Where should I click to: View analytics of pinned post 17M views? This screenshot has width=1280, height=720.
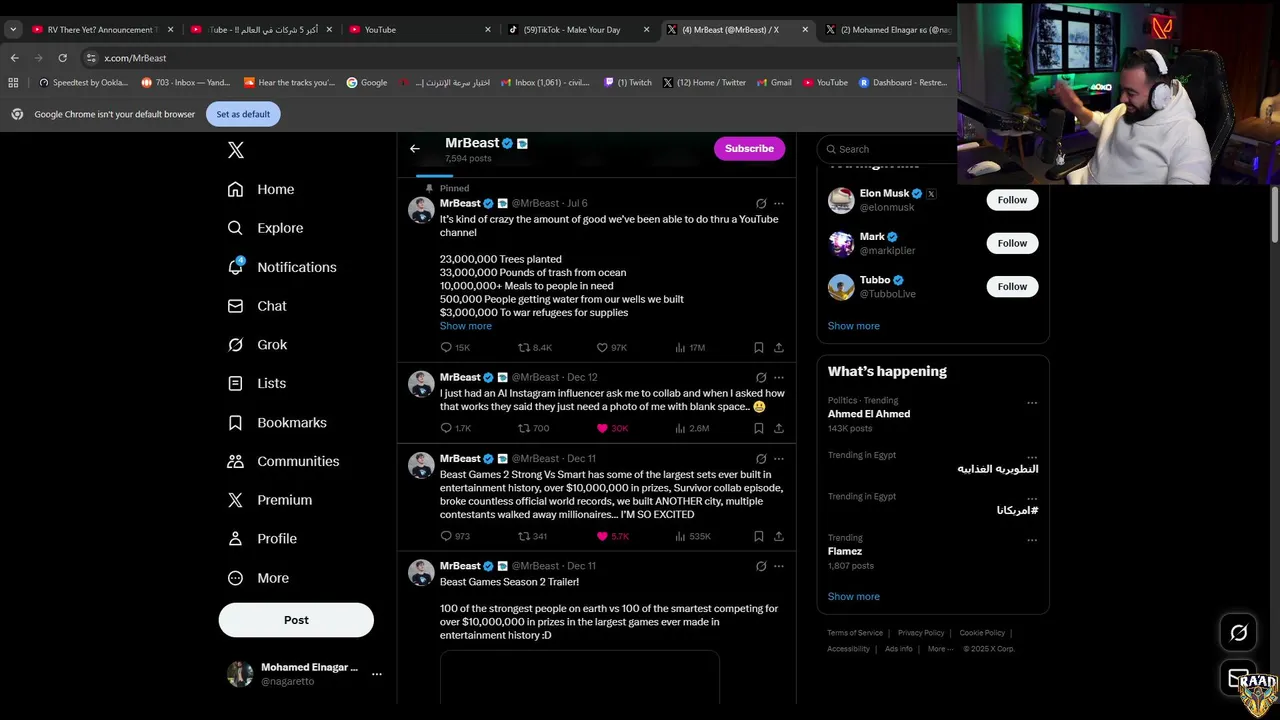click(690, 348)
